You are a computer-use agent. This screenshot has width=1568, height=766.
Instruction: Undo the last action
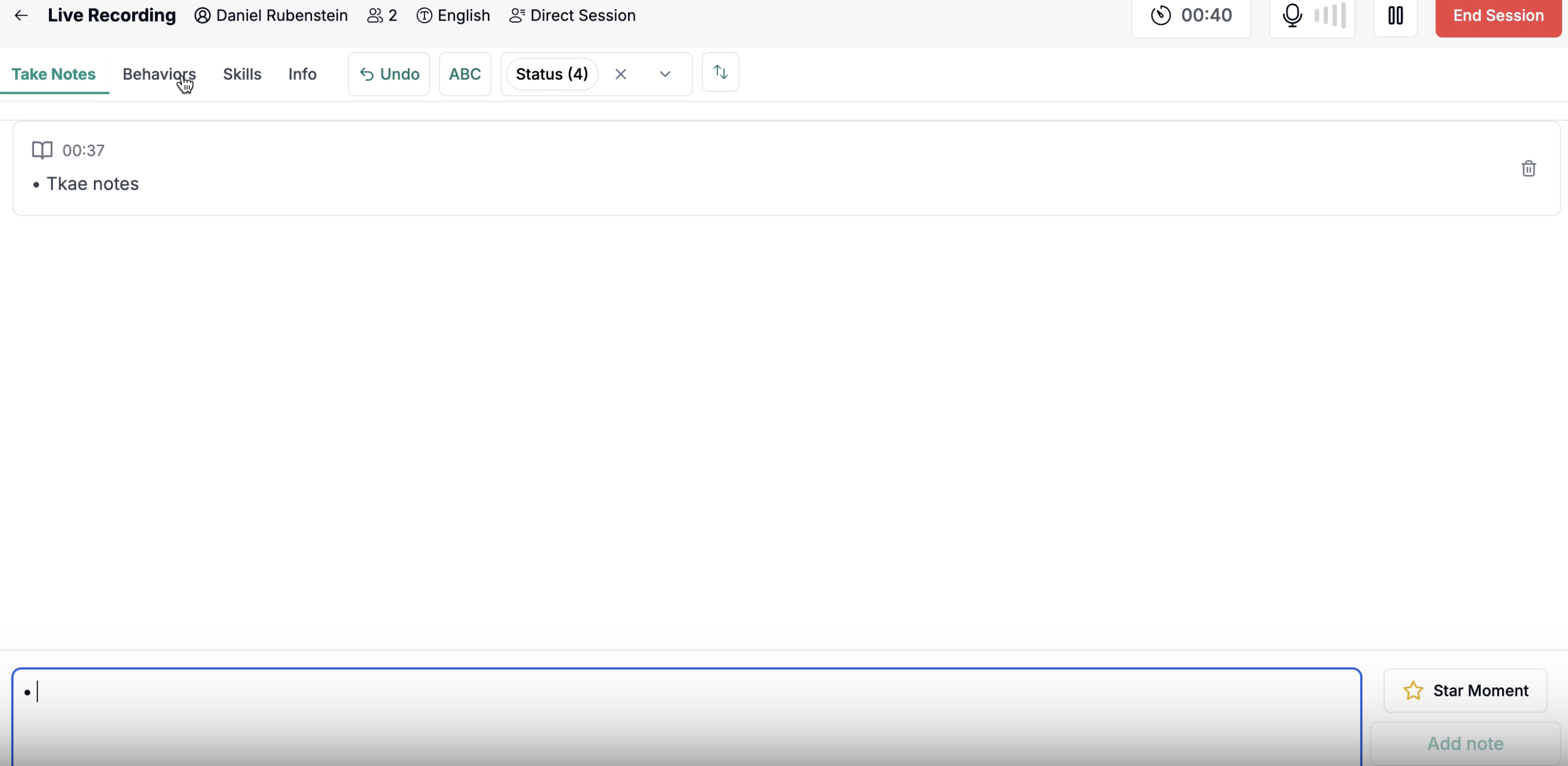(x=389, y=74)
